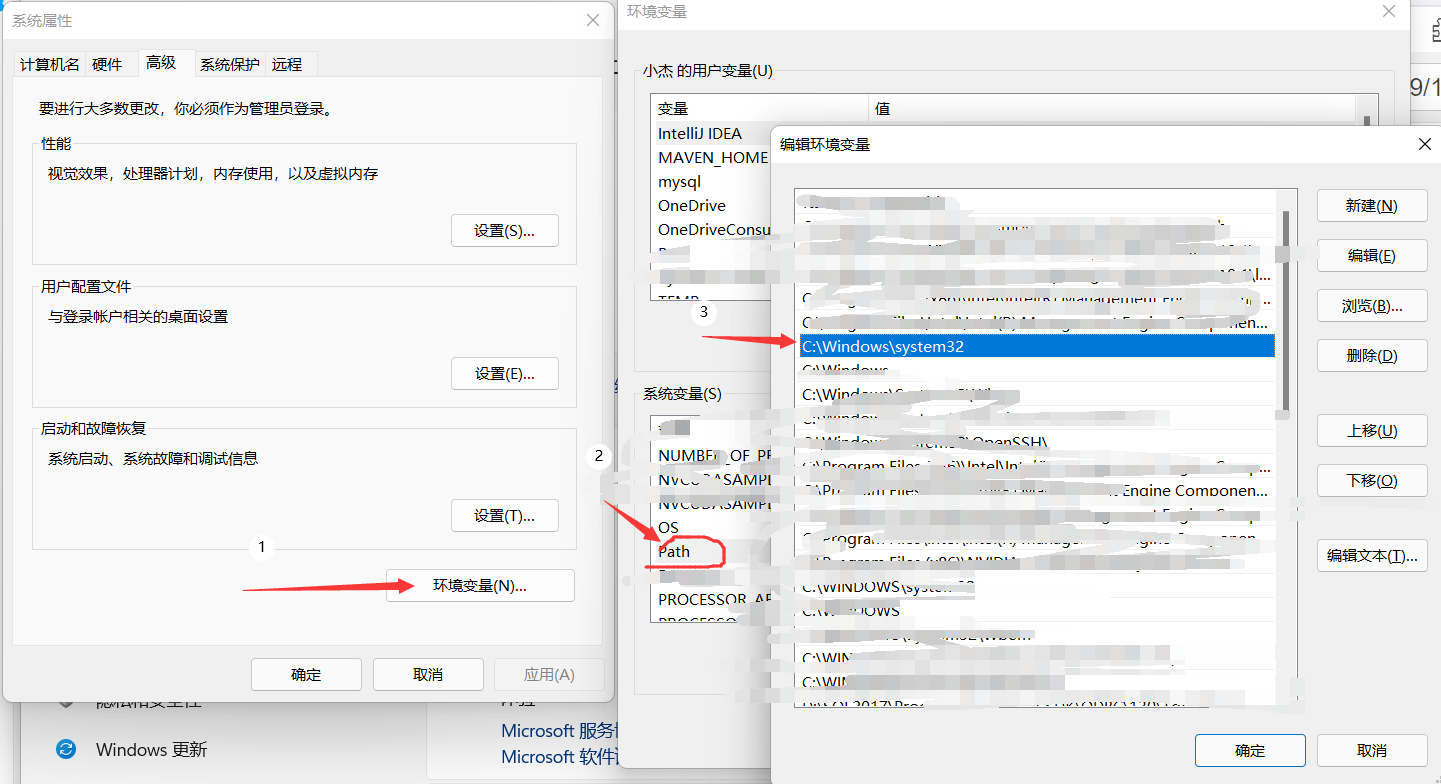Open 环境变量(N)... button in 系统属性
The image size is (1441, 784).
480,586
